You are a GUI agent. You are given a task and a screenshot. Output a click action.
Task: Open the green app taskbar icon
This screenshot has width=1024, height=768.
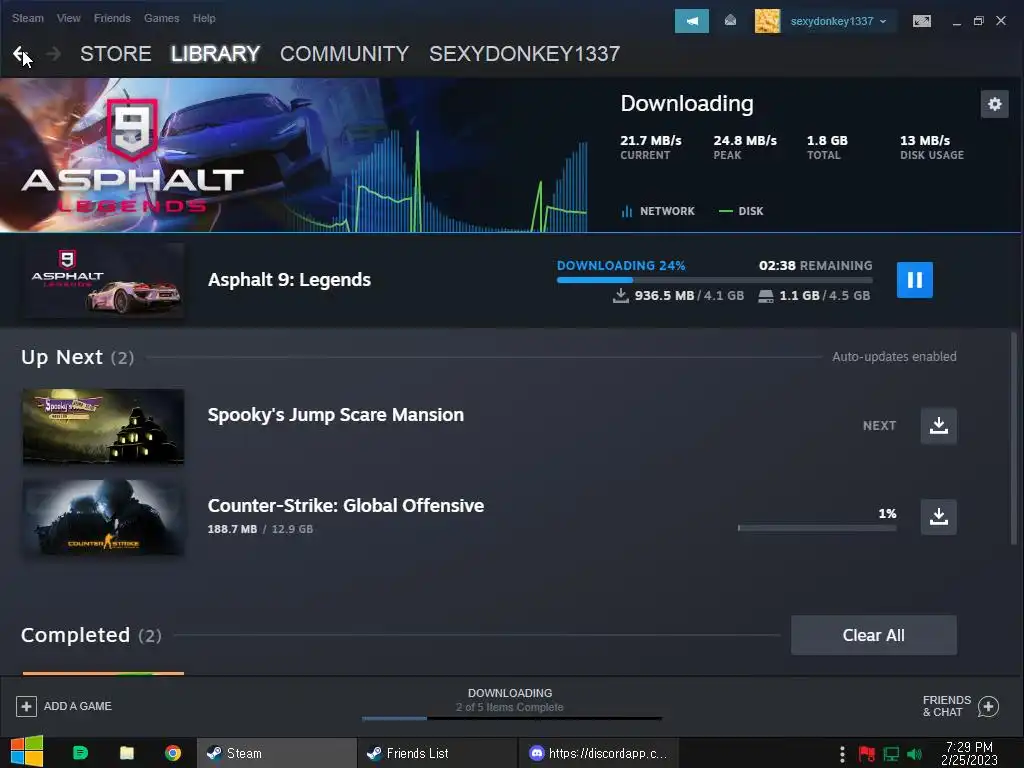tap(80, 753)
